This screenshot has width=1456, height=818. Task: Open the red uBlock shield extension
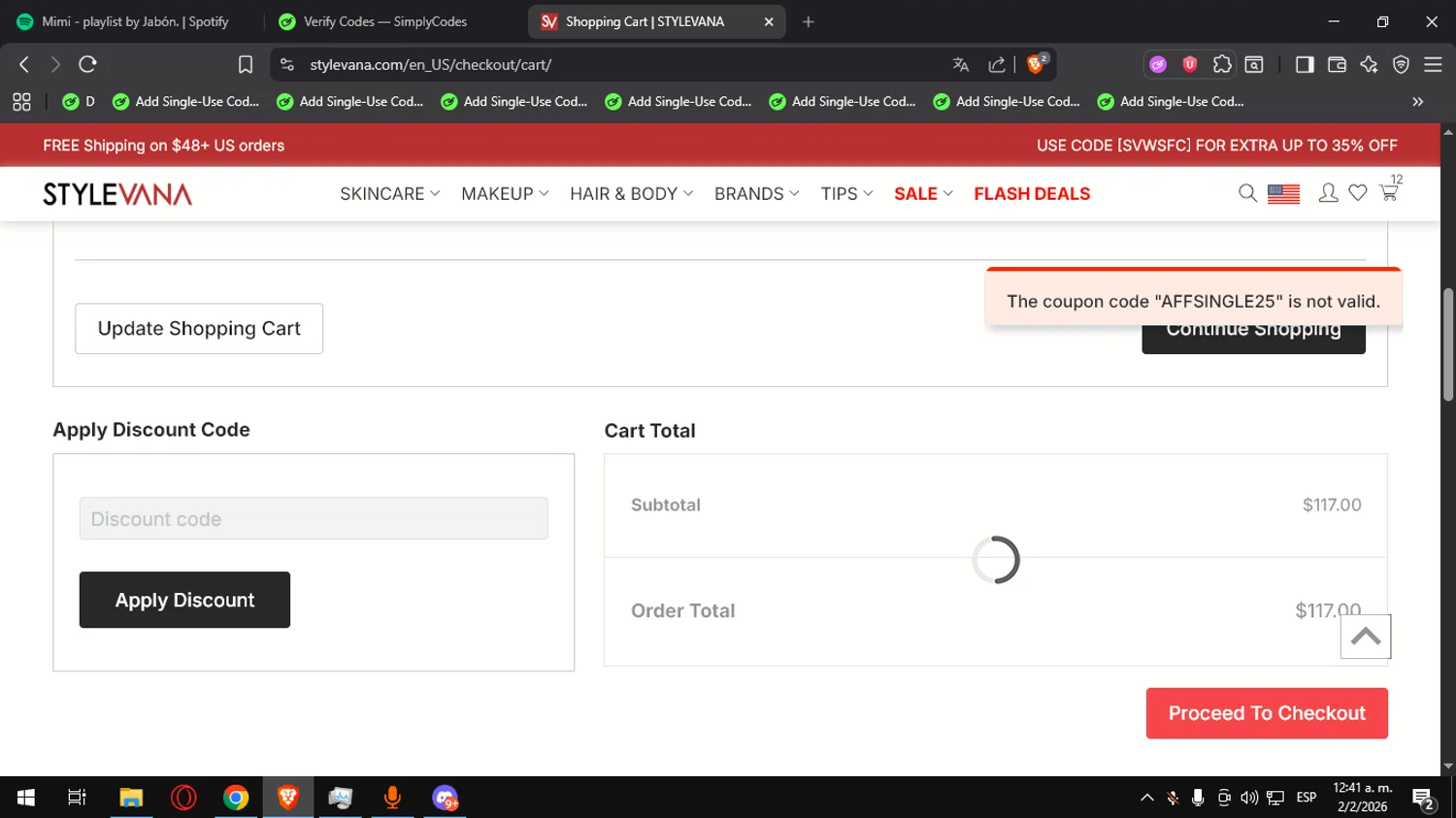point(1190,64)
